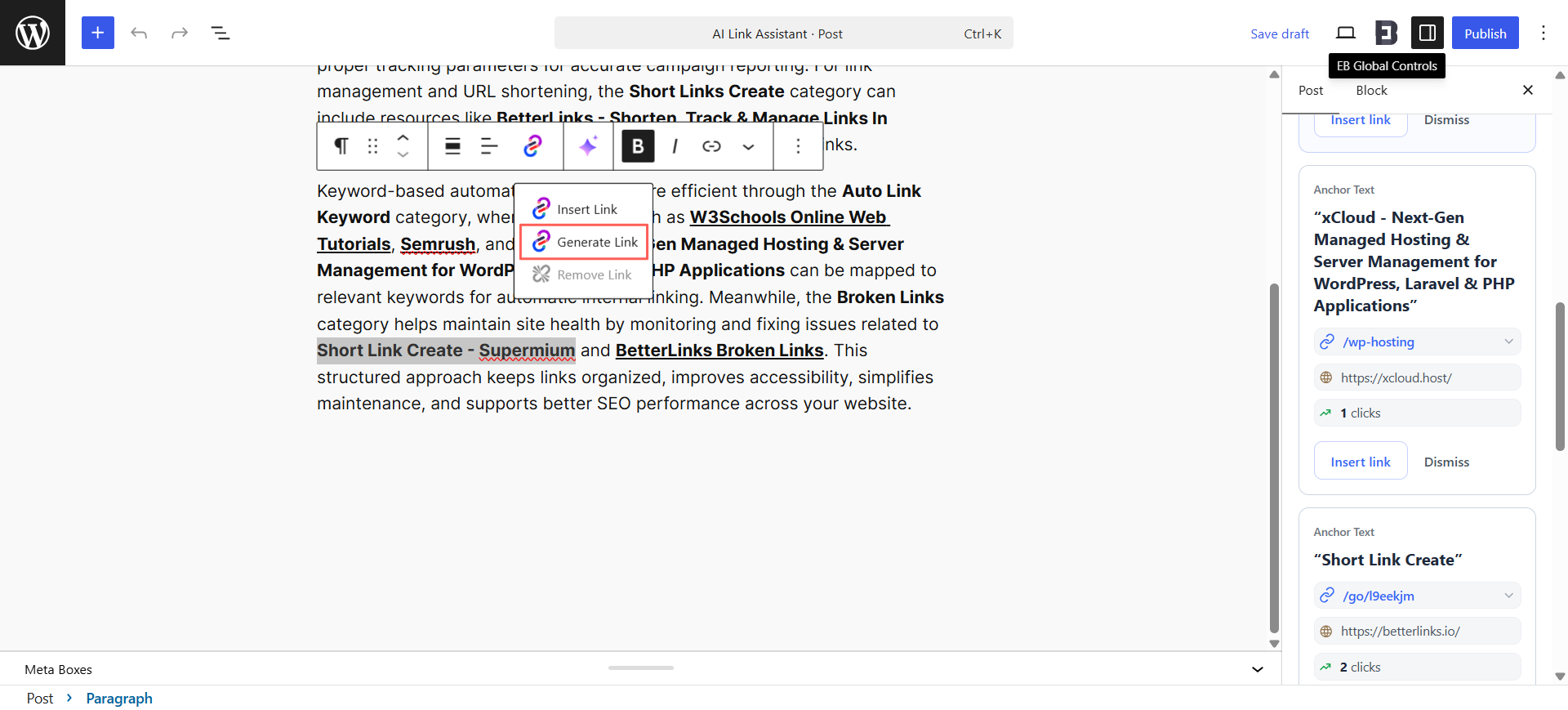The height and width of the screenshot is (710, 1568).
Task: Expand the /wp-hosting link dropdown
Action: (x=1508, y=342)
